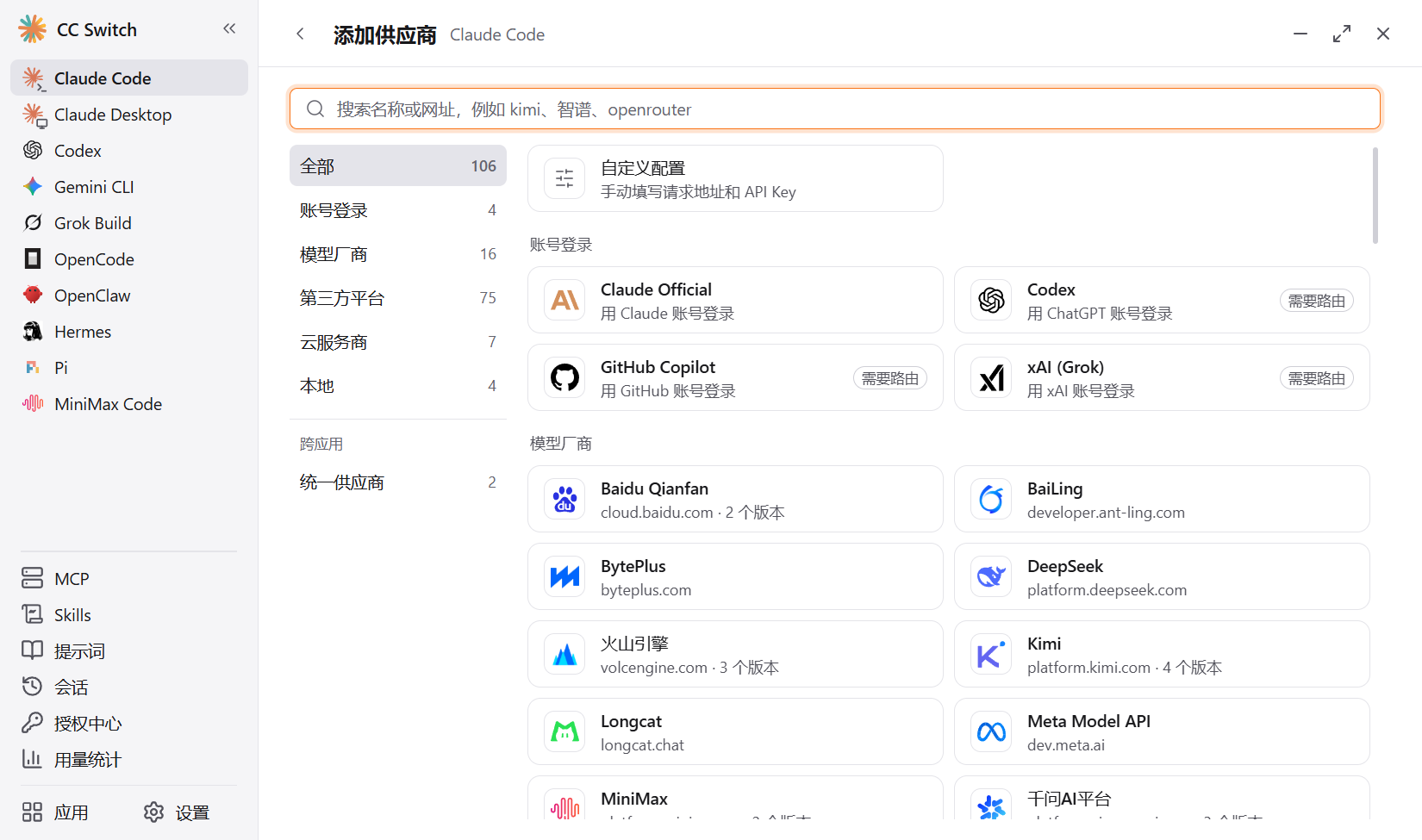Image resolution: width=1422 pixels, height=840 pixels.
Task: Open 会话 sessions history
Action: pyautogui.click(x=129, y=688)
